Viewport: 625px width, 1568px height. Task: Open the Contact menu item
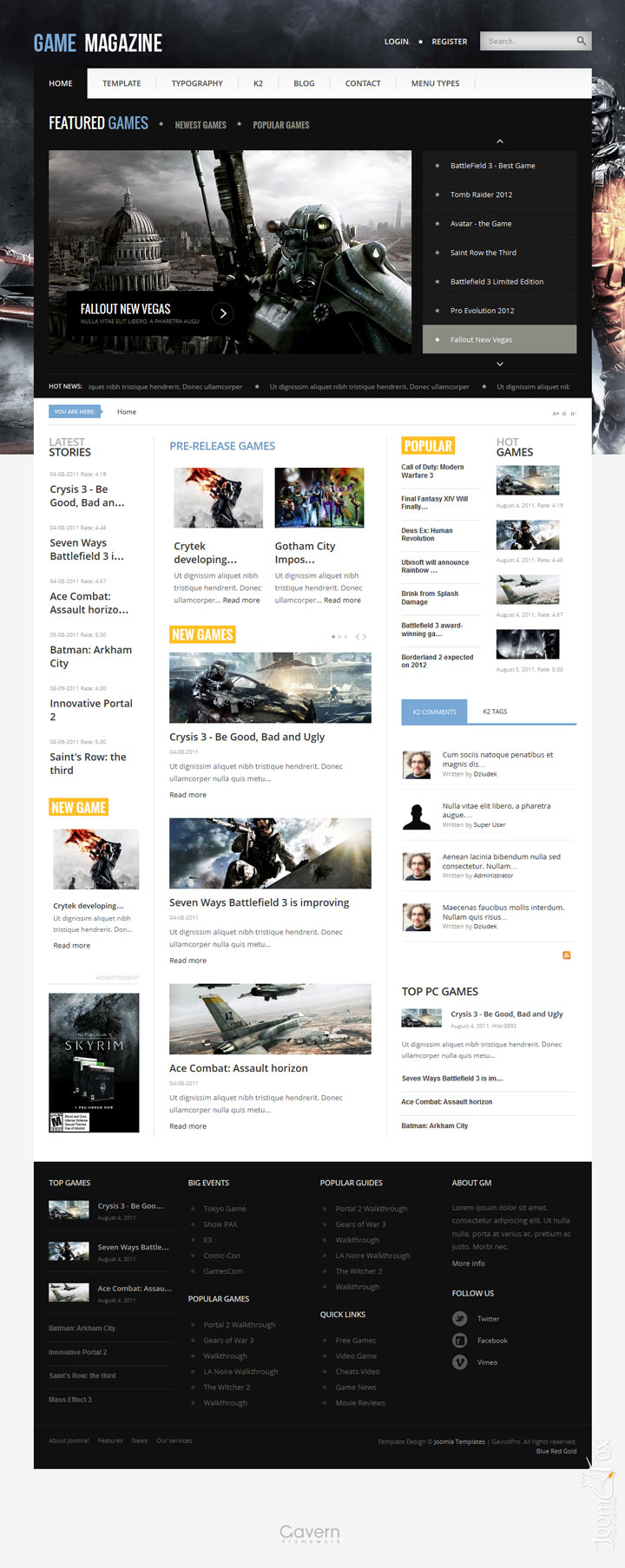coord(363,83)
